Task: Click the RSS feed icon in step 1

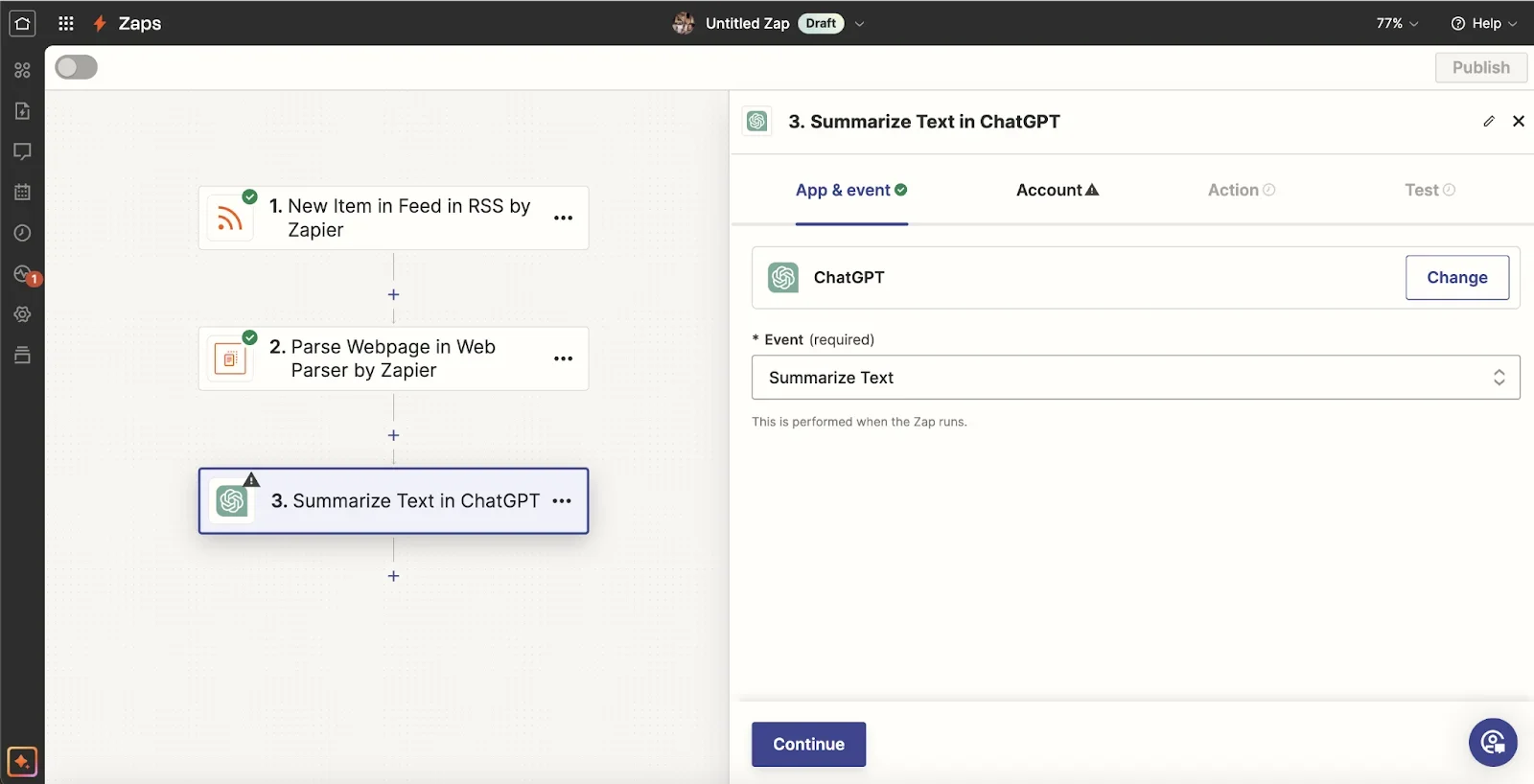Action: [x=230, y=219]
